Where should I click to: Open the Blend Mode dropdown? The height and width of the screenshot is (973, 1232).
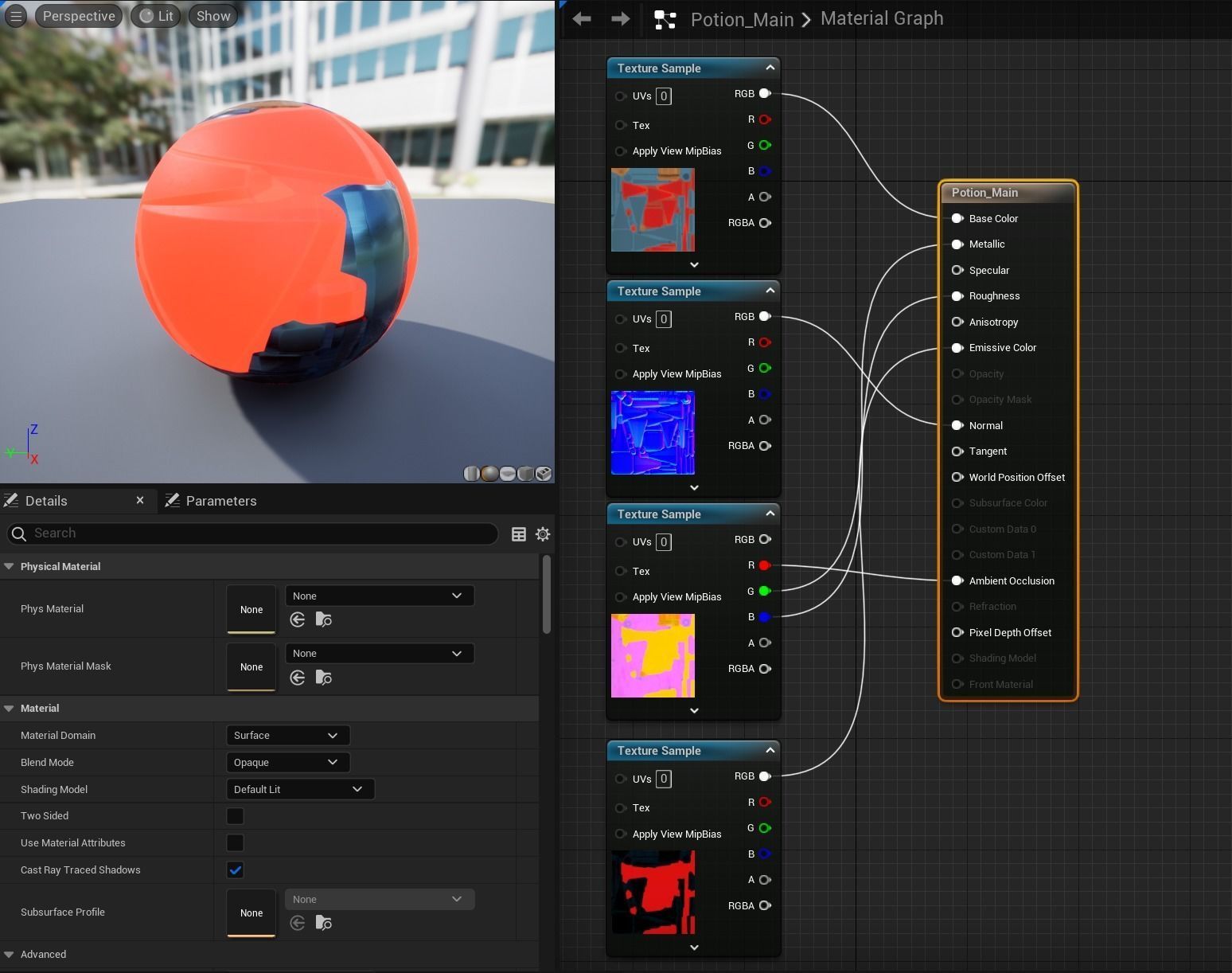click(x=288, y=763)
